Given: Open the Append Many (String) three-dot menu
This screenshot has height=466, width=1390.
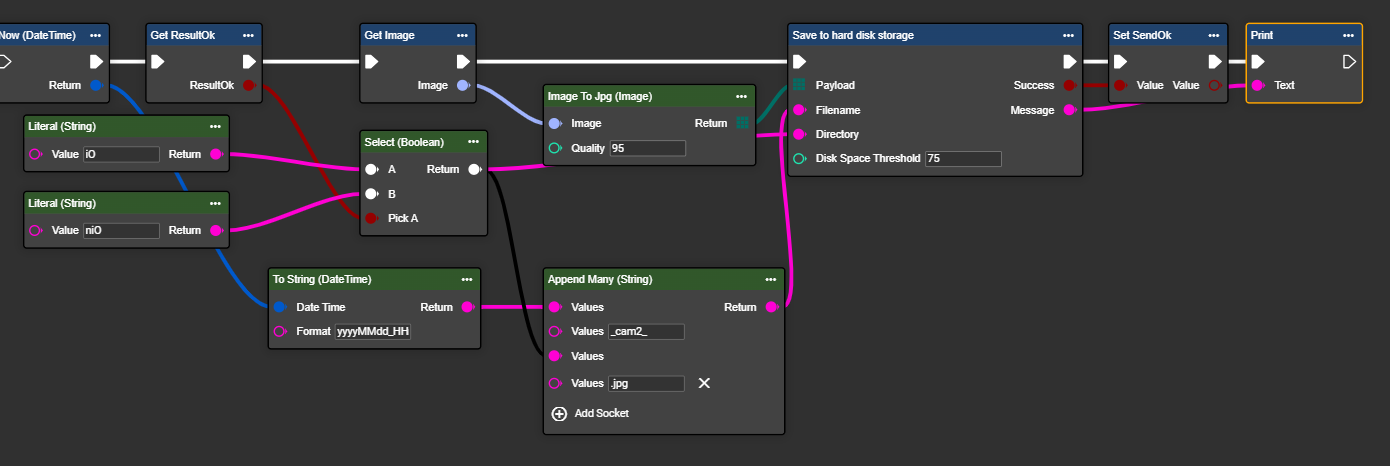Looking at the screenshot, I should click(770, 279).
